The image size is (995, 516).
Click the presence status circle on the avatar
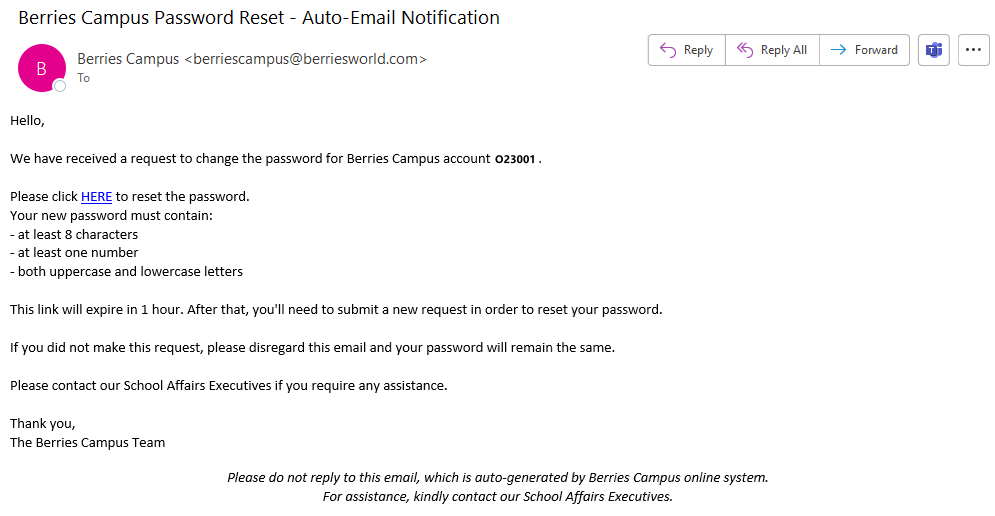click(60, 86)
